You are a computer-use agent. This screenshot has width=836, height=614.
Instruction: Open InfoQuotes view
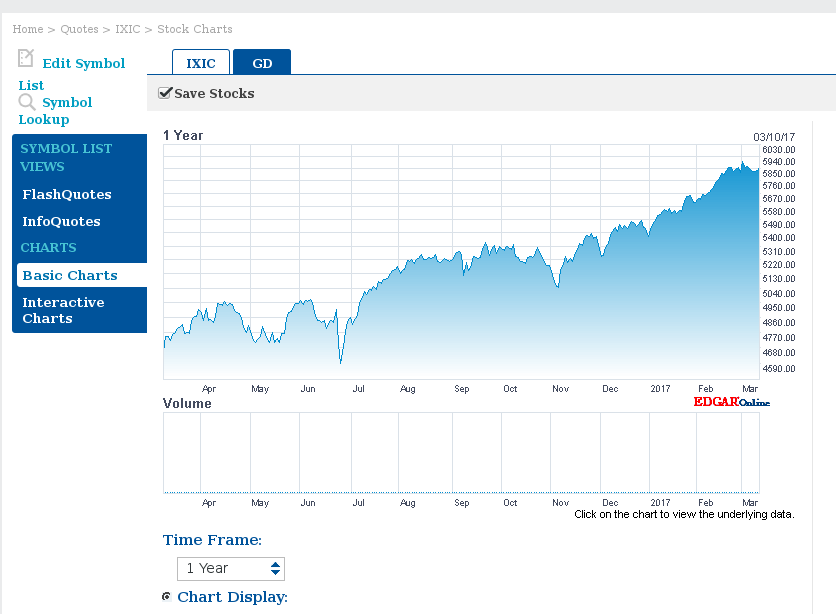61,222
